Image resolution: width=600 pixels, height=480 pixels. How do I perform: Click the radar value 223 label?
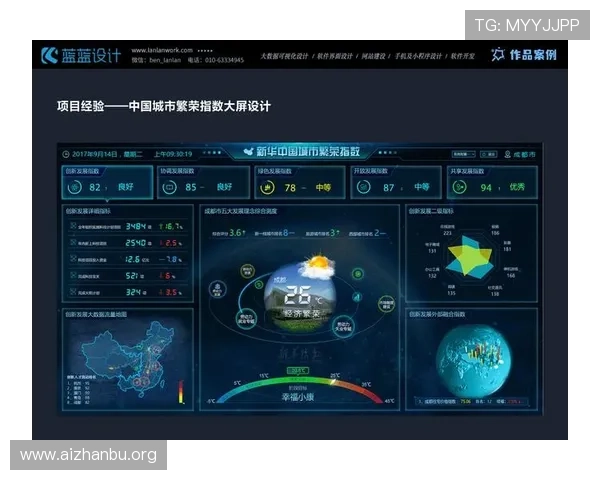click(x=447, y=233)
